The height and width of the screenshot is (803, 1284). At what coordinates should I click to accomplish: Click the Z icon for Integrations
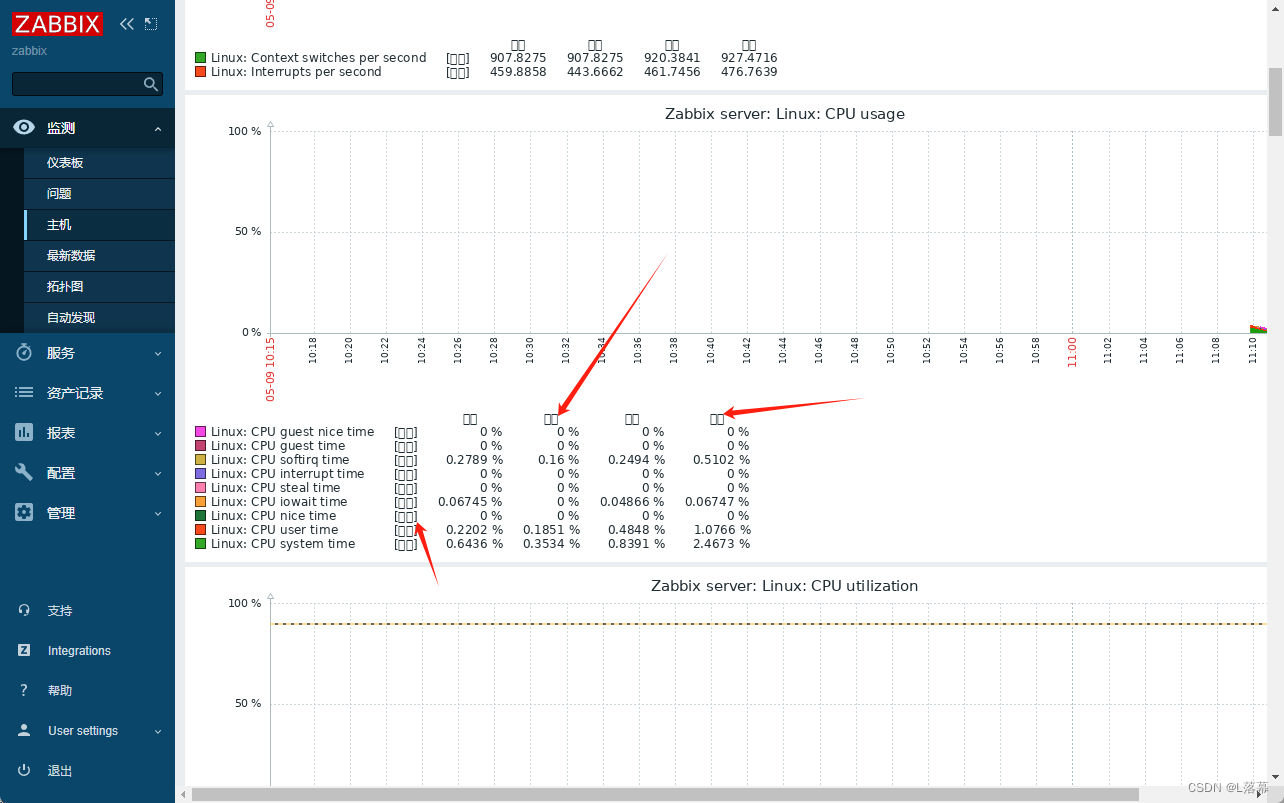[x=24, y=651]
